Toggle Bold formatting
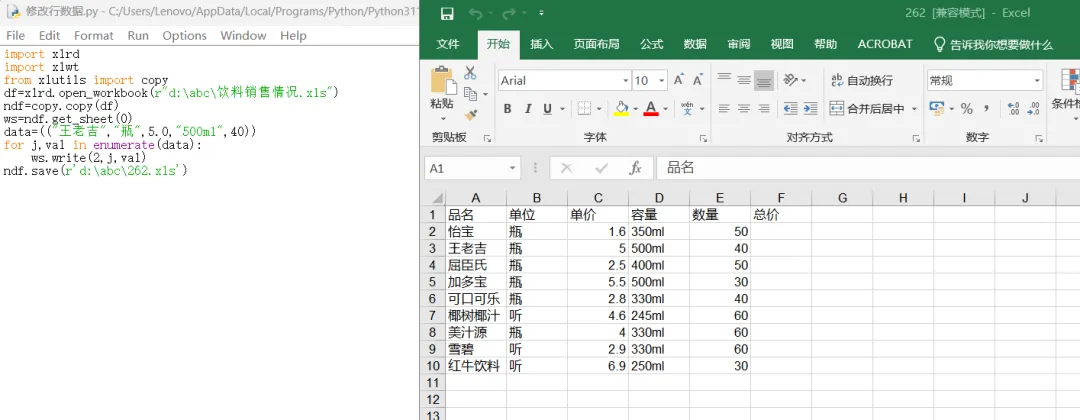1080x420 pixels. point(508,109)
